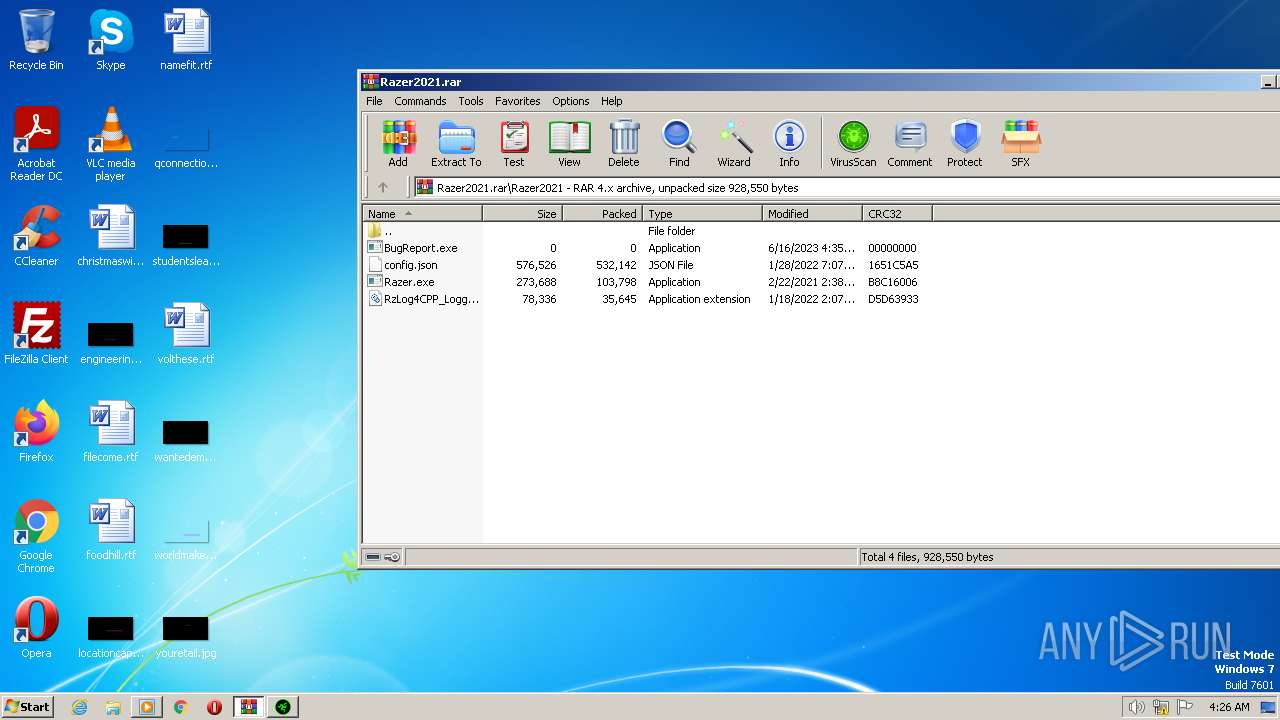Click the Razer taskbar icon
The width and height of the screenshot is (1280, 720).
point(283,707)
